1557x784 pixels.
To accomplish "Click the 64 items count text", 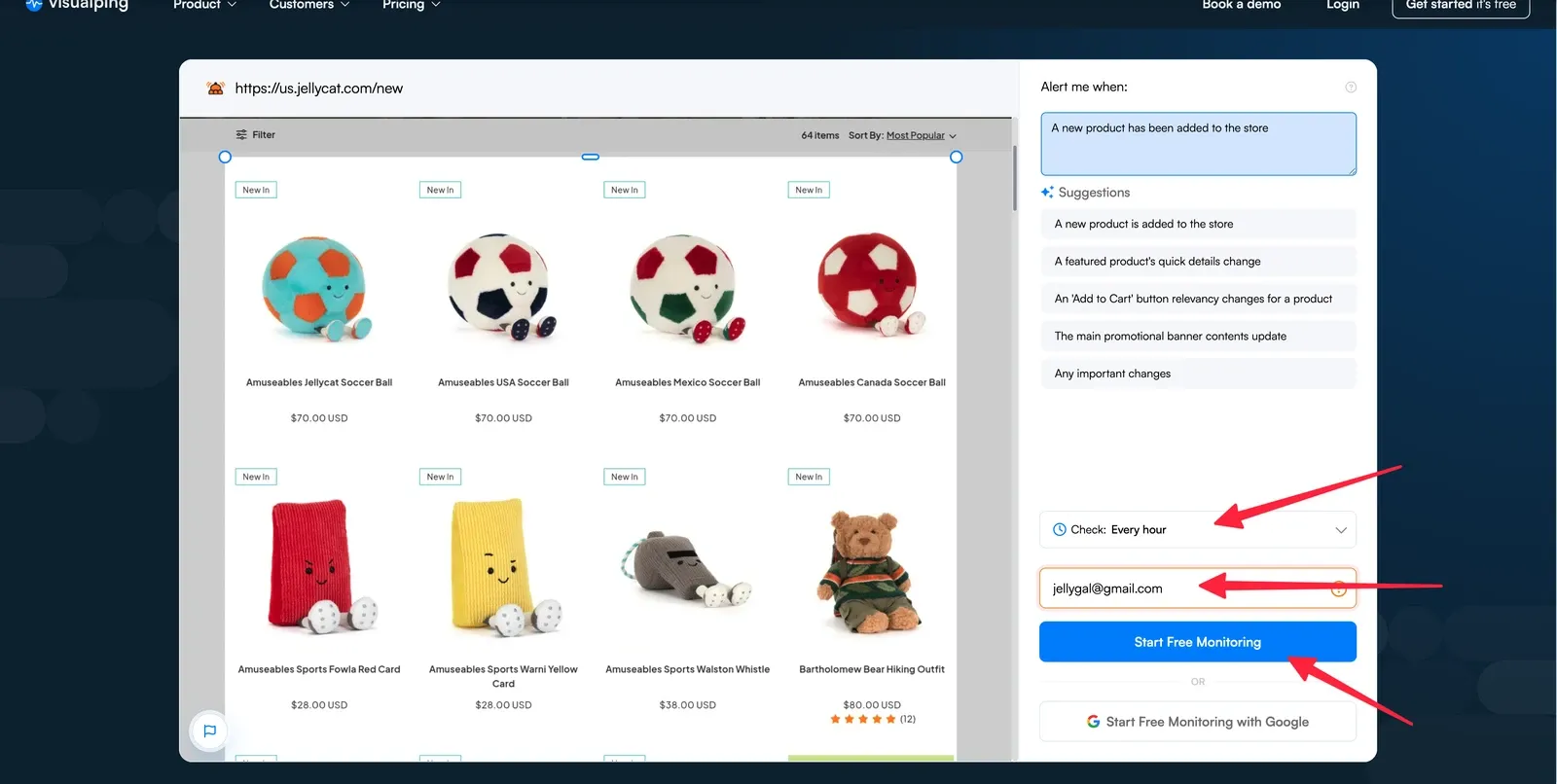I will [x=819, y=136].
